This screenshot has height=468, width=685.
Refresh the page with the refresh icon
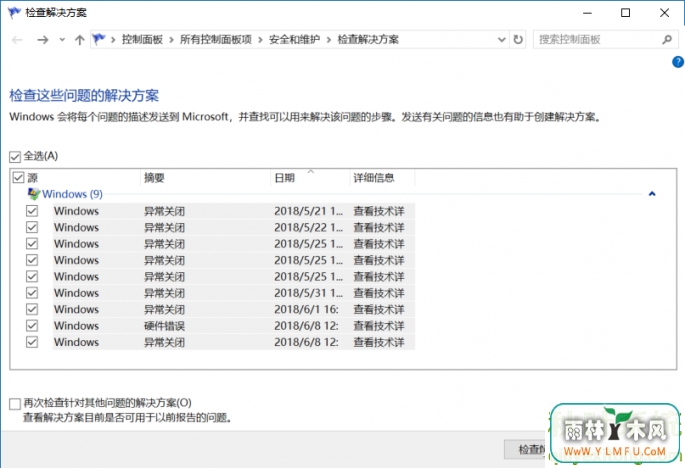(x=518, y=40)
